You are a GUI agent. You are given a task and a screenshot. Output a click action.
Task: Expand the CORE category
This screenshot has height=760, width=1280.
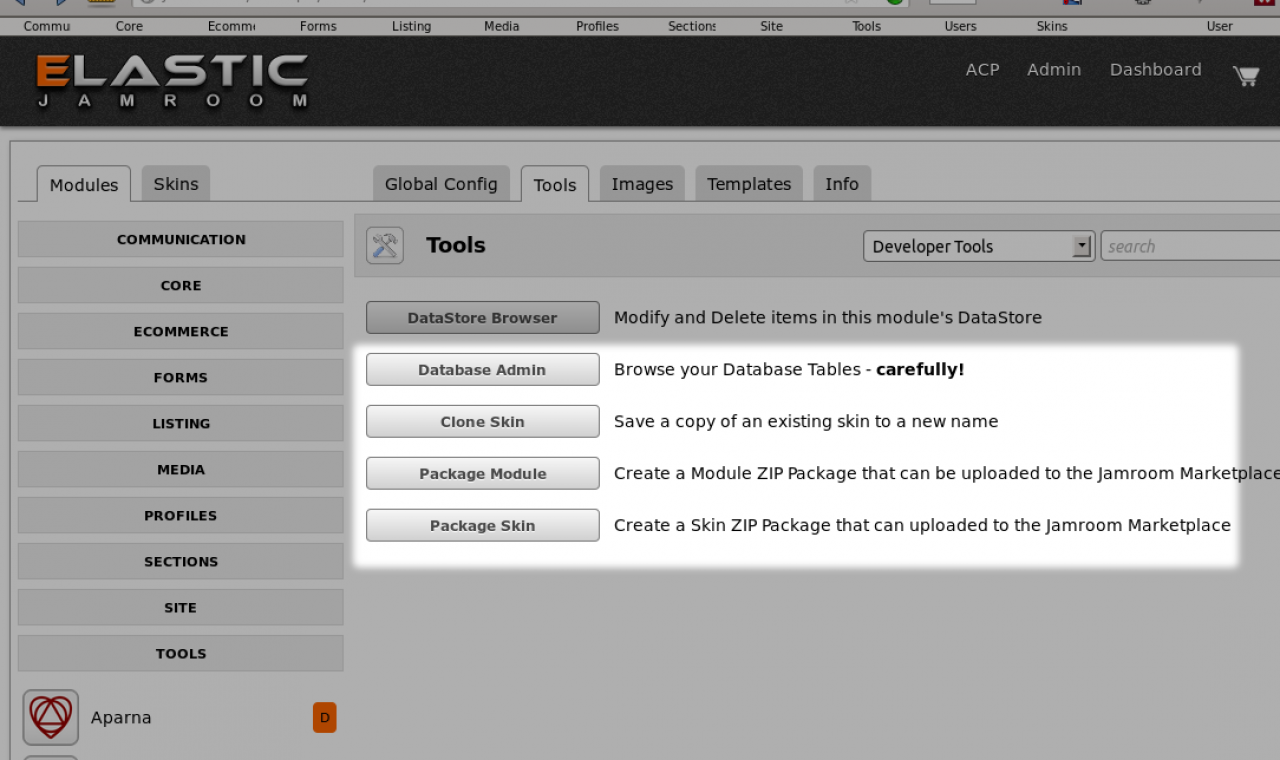coord(181,285)
